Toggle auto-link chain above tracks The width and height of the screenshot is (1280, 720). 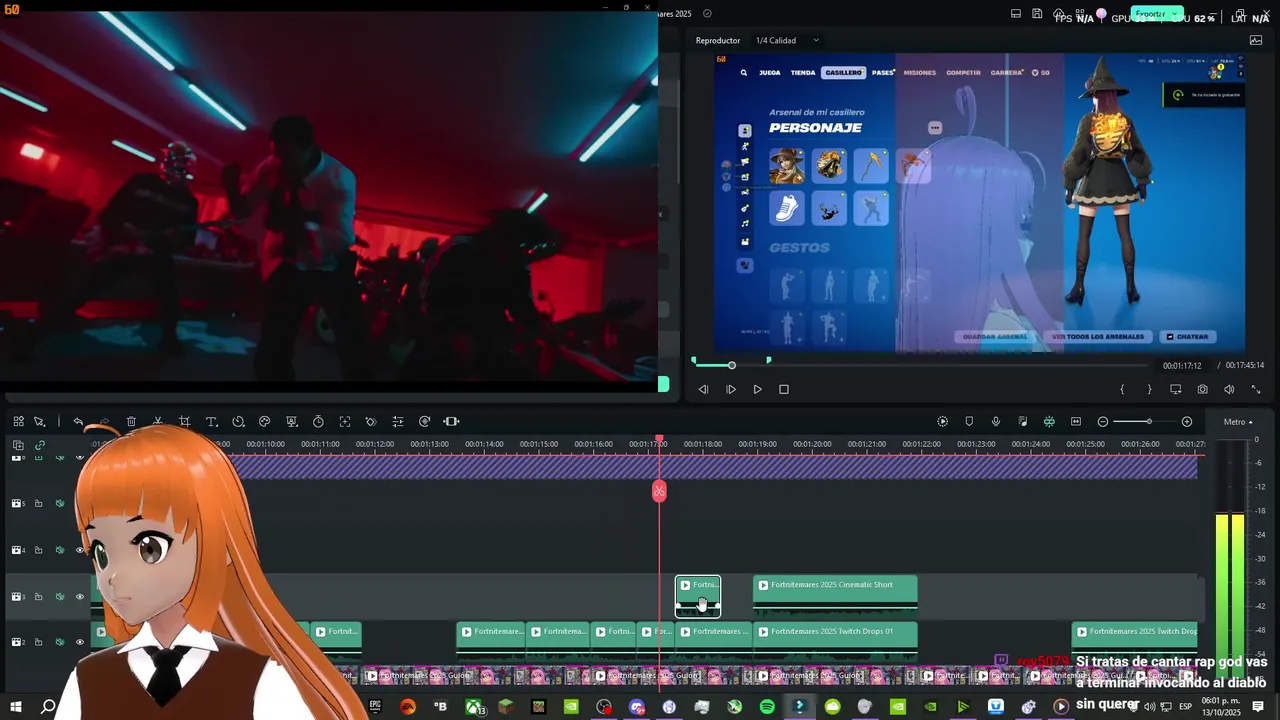pos(40,445)
